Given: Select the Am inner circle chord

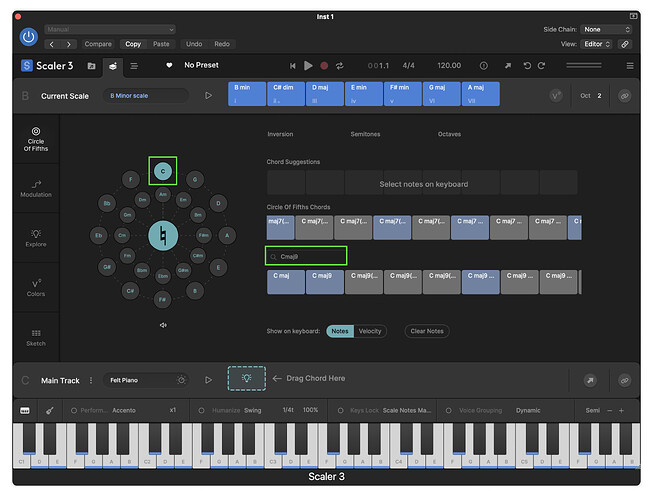Looking at the screenshot, I should coord(163,194).
